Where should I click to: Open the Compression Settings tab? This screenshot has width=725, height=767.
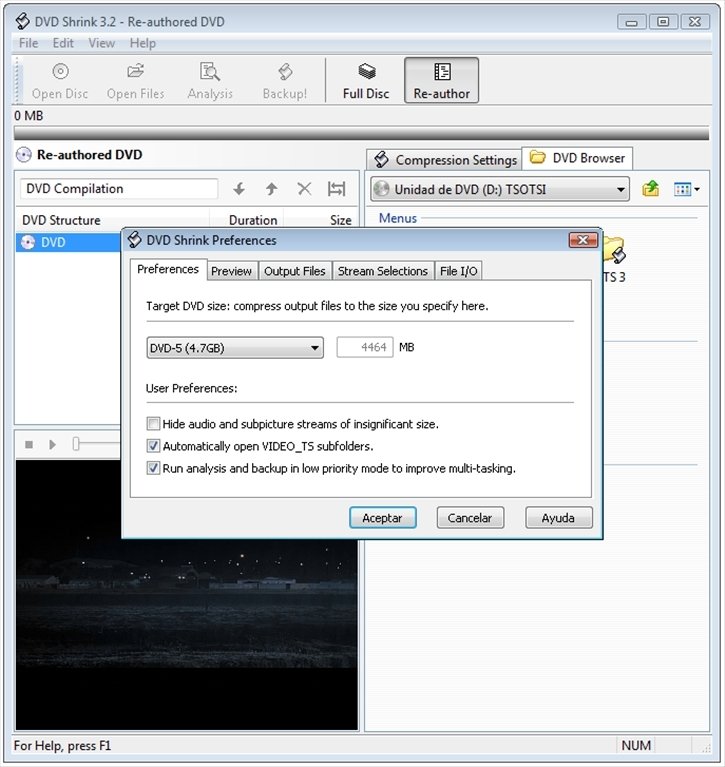[444, 159]
